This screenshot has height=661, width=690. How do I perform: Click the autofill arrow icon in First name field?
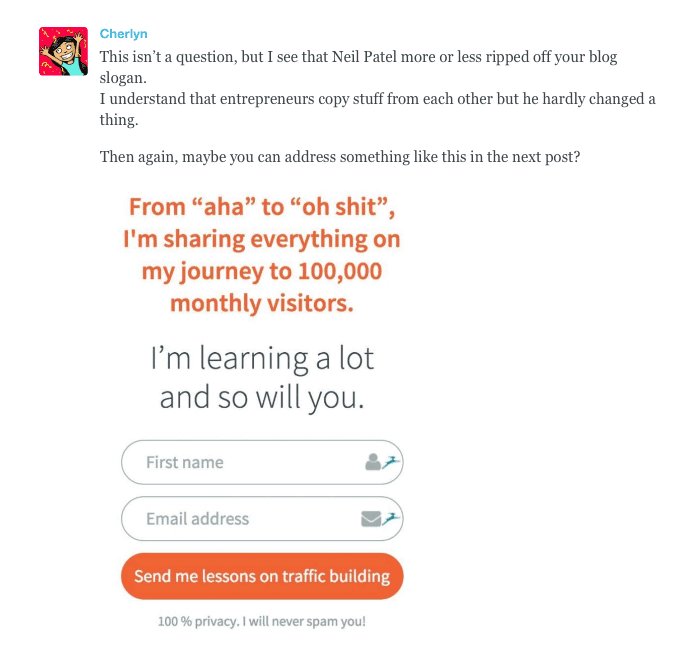coord(391,460)
